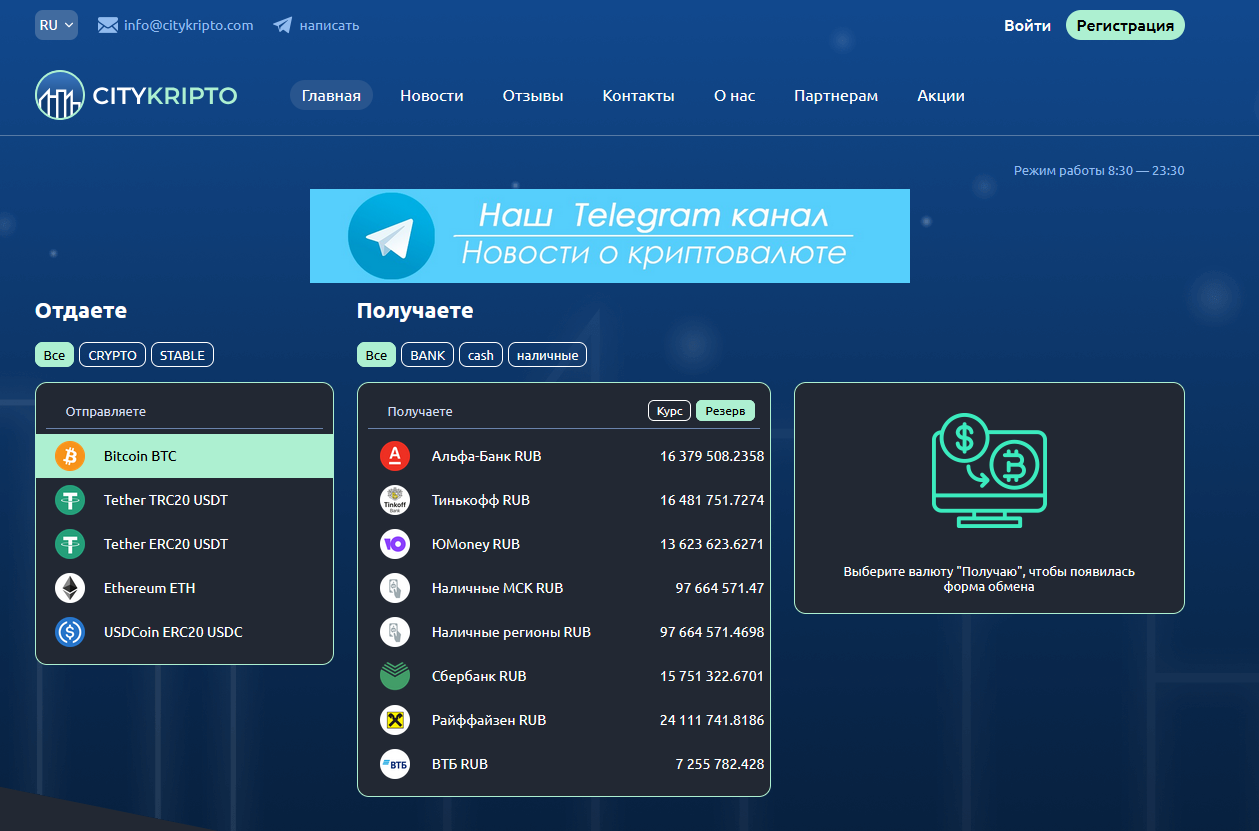Click the email envelope icon

pos(105,24)
